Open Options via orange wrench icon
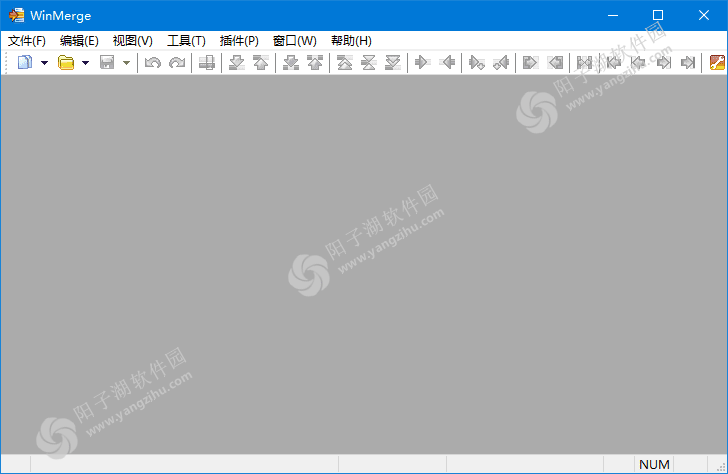 click(x=717, y=62)
